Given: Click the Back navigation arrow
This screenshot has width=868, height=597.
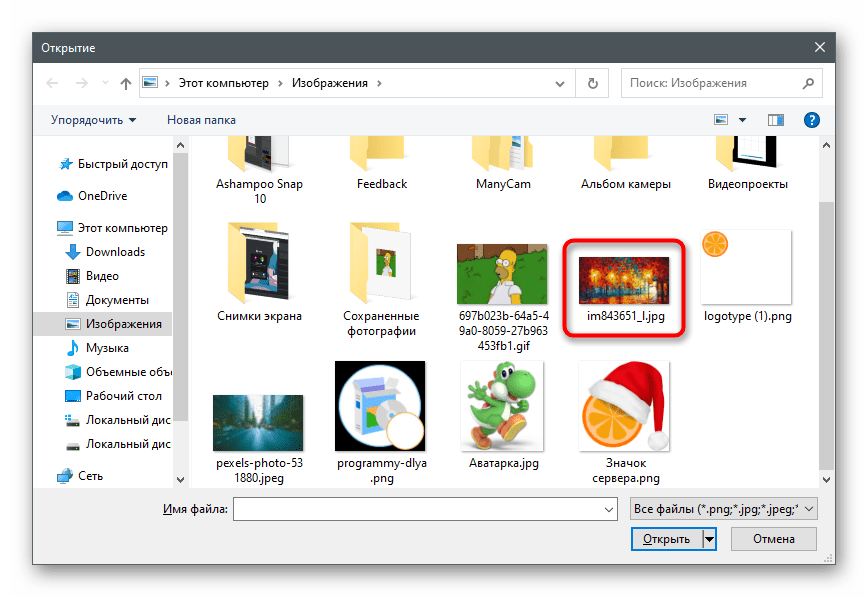Looking at the screenshot, I should [52, 83].
